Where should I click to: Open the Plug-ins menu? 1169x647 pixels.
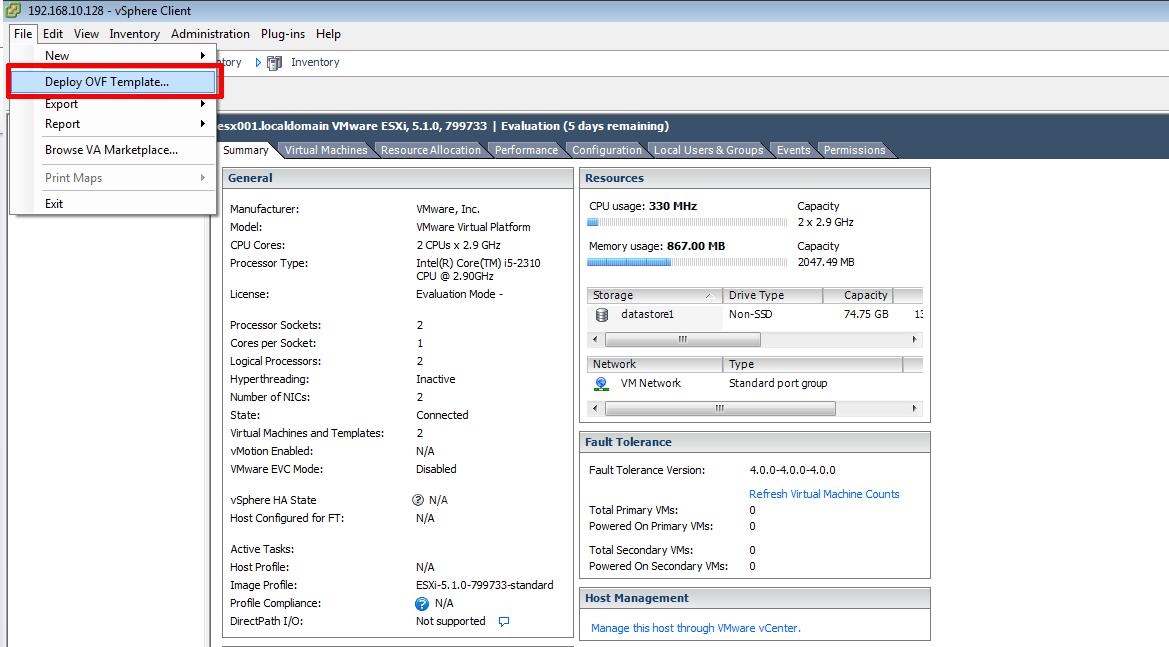coord(283,34)
